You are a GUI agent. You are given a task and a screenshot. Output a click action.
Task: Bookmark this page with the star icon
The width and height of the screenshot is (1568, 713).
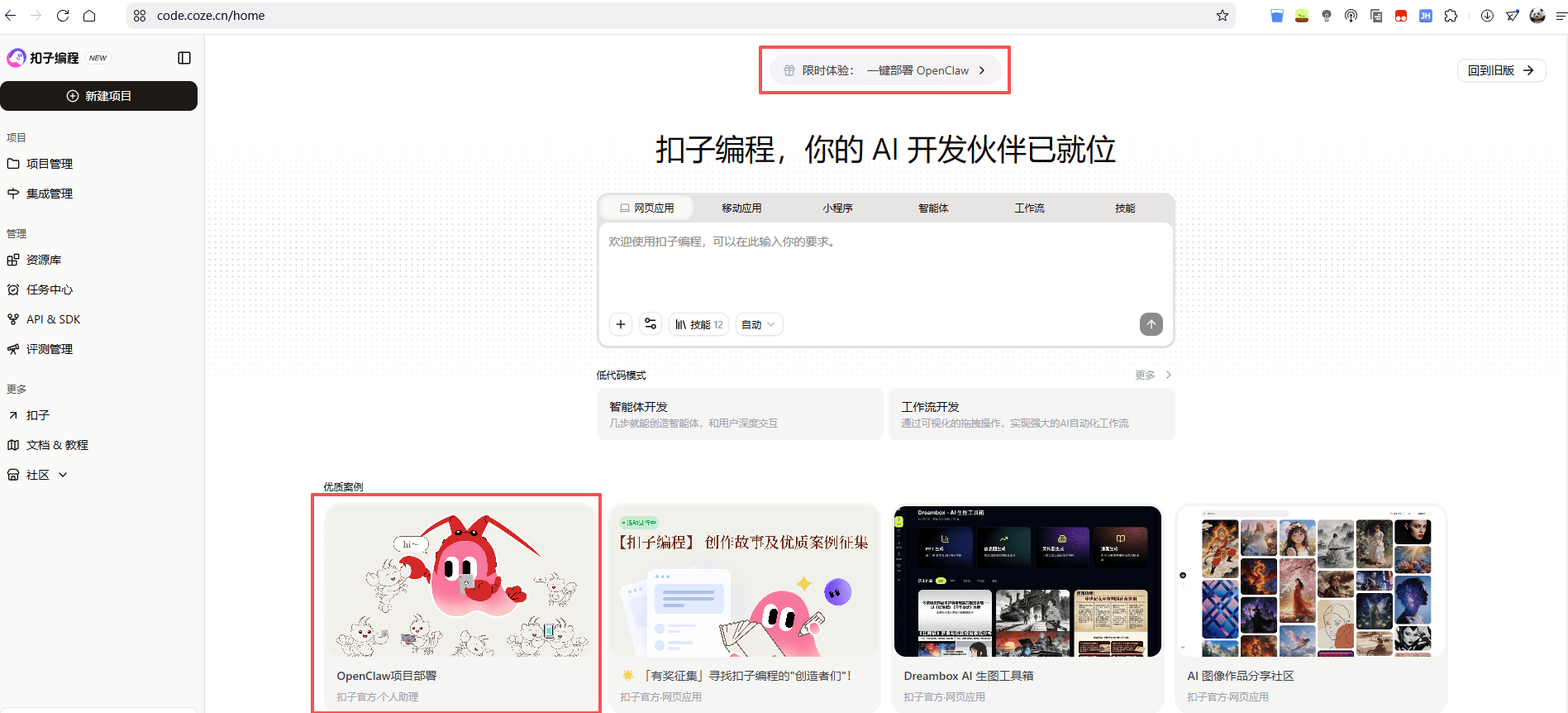[x=1222, y=16]
